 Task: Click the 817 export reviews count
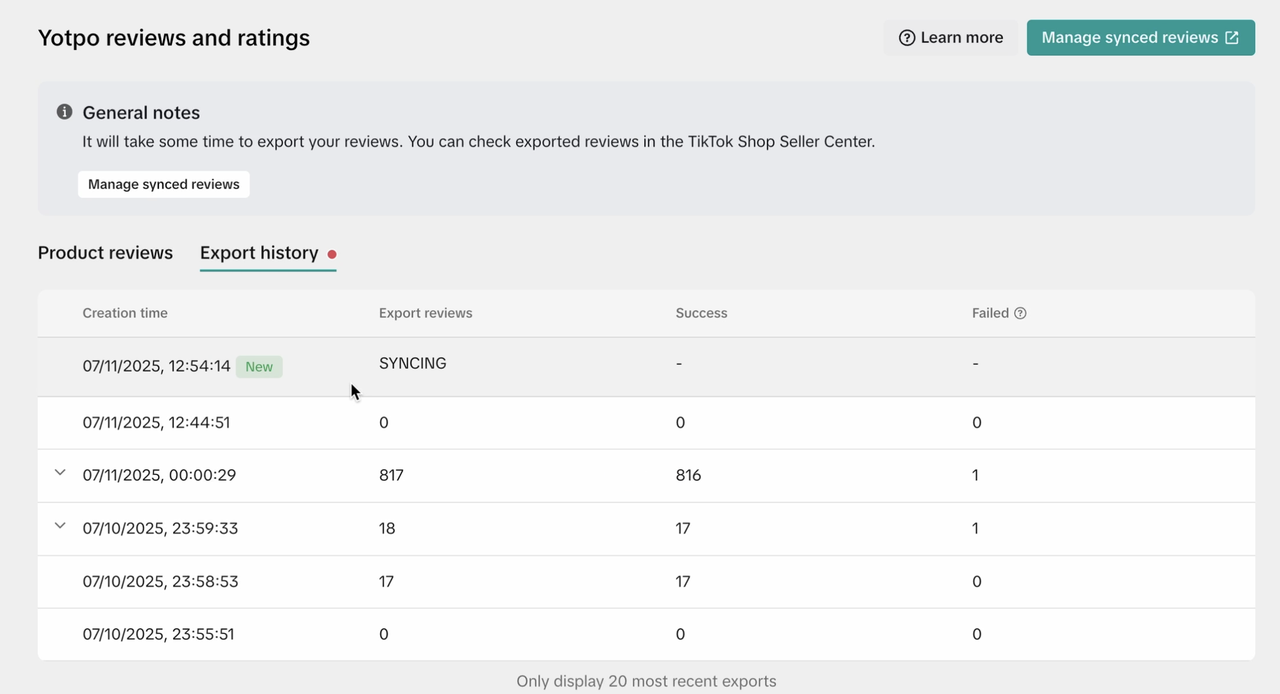pyautogui.click(x=391, y=476)
